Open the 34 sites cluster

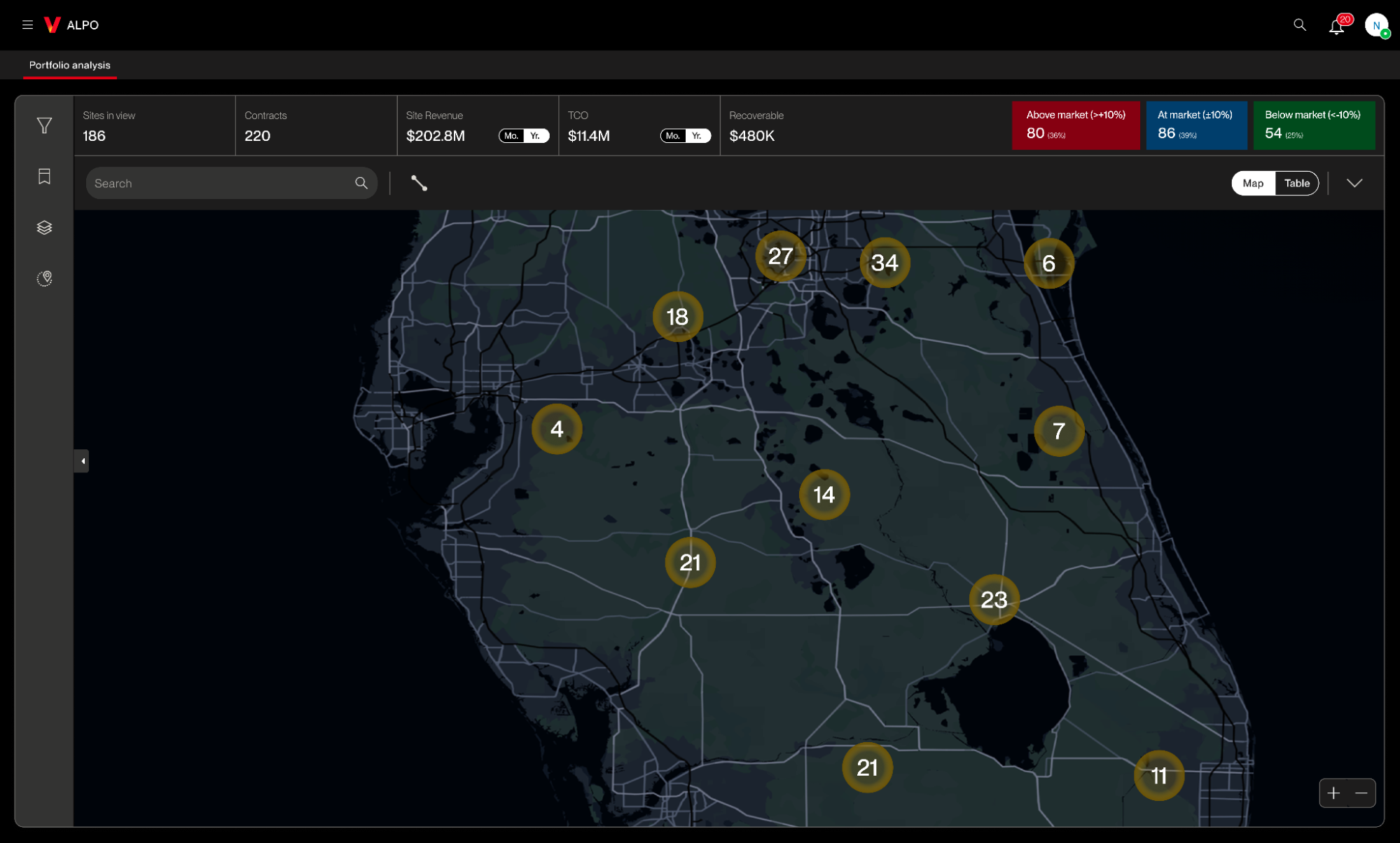point(885,263)
